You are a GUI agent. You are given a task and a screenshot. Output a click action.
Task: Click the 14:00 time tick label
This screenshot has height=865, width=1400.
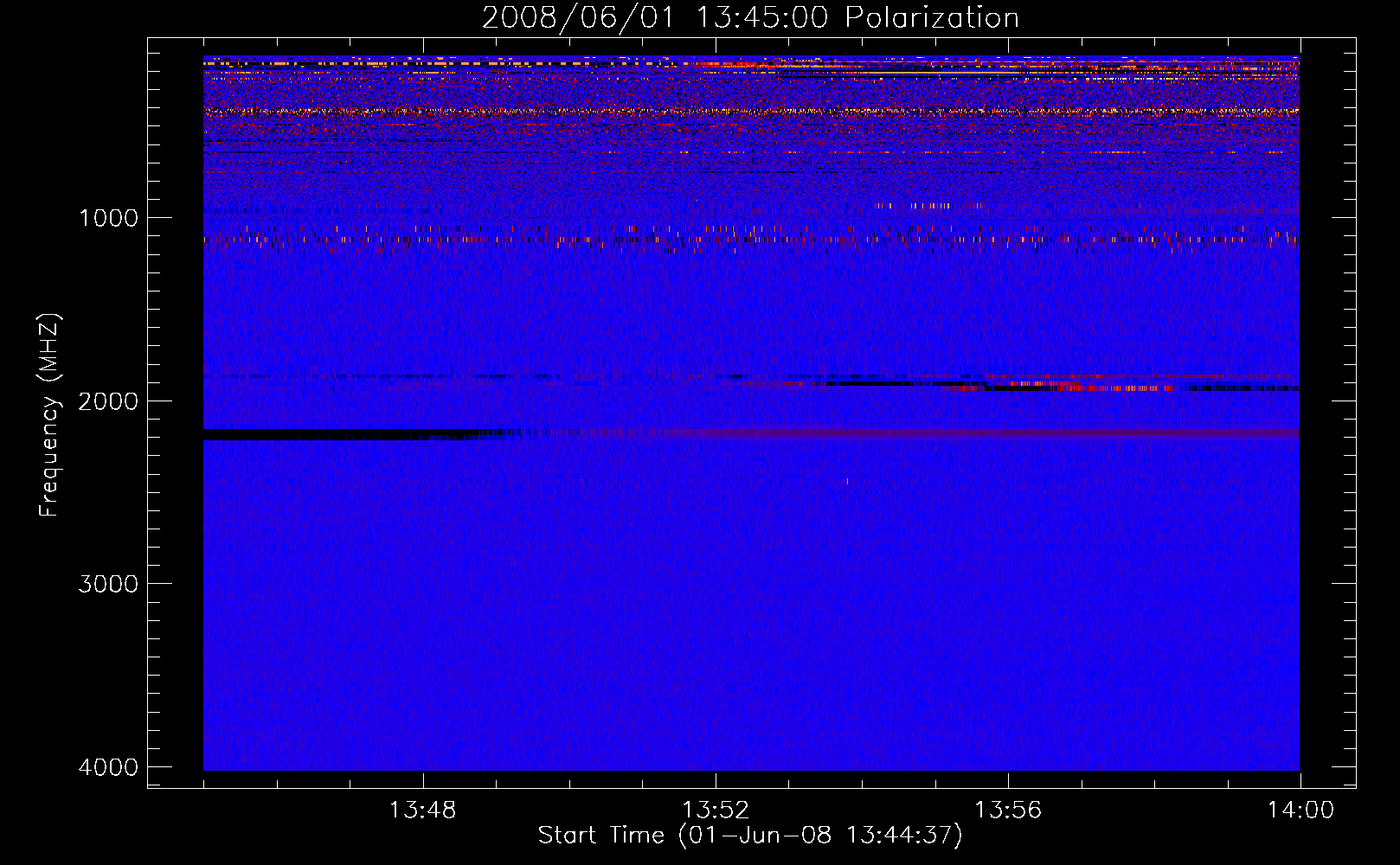coord(1300,811)
